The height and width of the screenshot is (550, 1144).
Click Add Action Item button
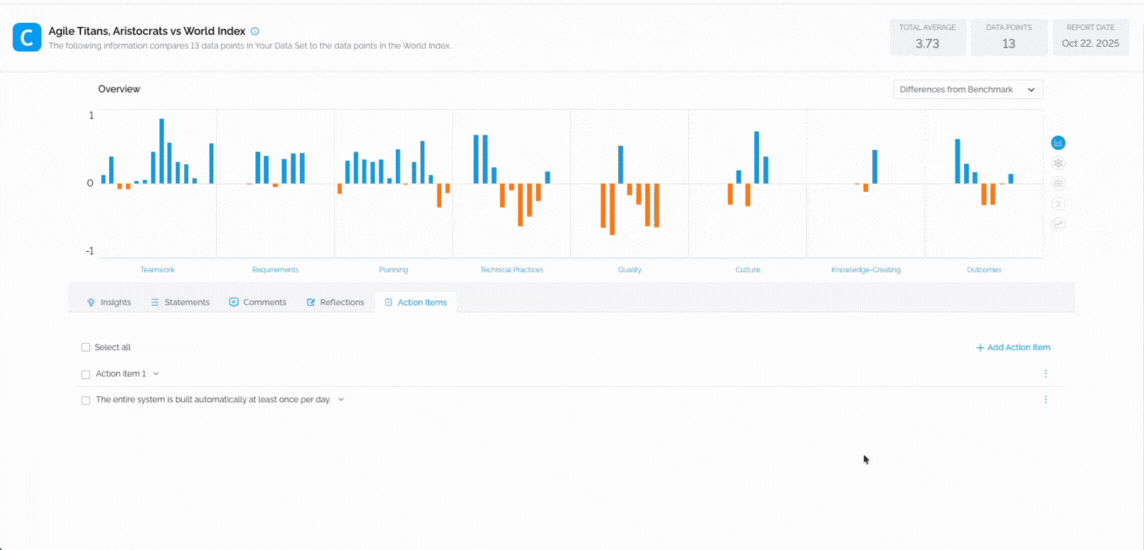coord(1013,348)
